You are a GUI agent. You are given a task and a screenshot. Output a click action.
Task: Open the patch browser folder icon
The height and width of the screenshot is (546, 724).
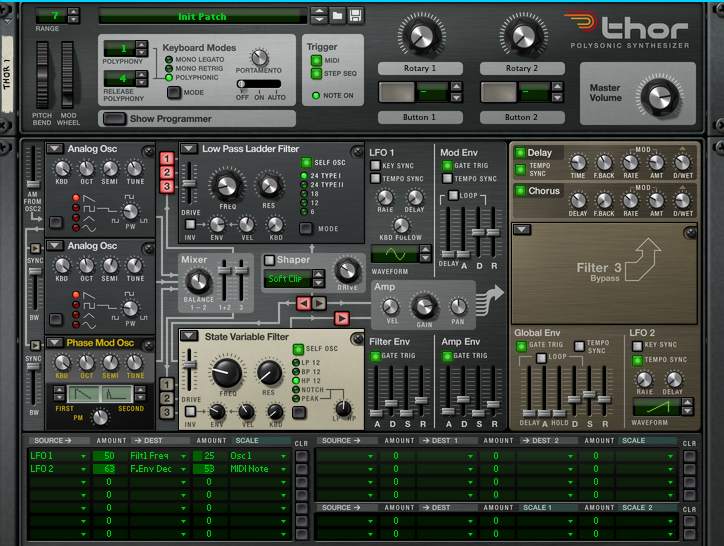(338, 16)
